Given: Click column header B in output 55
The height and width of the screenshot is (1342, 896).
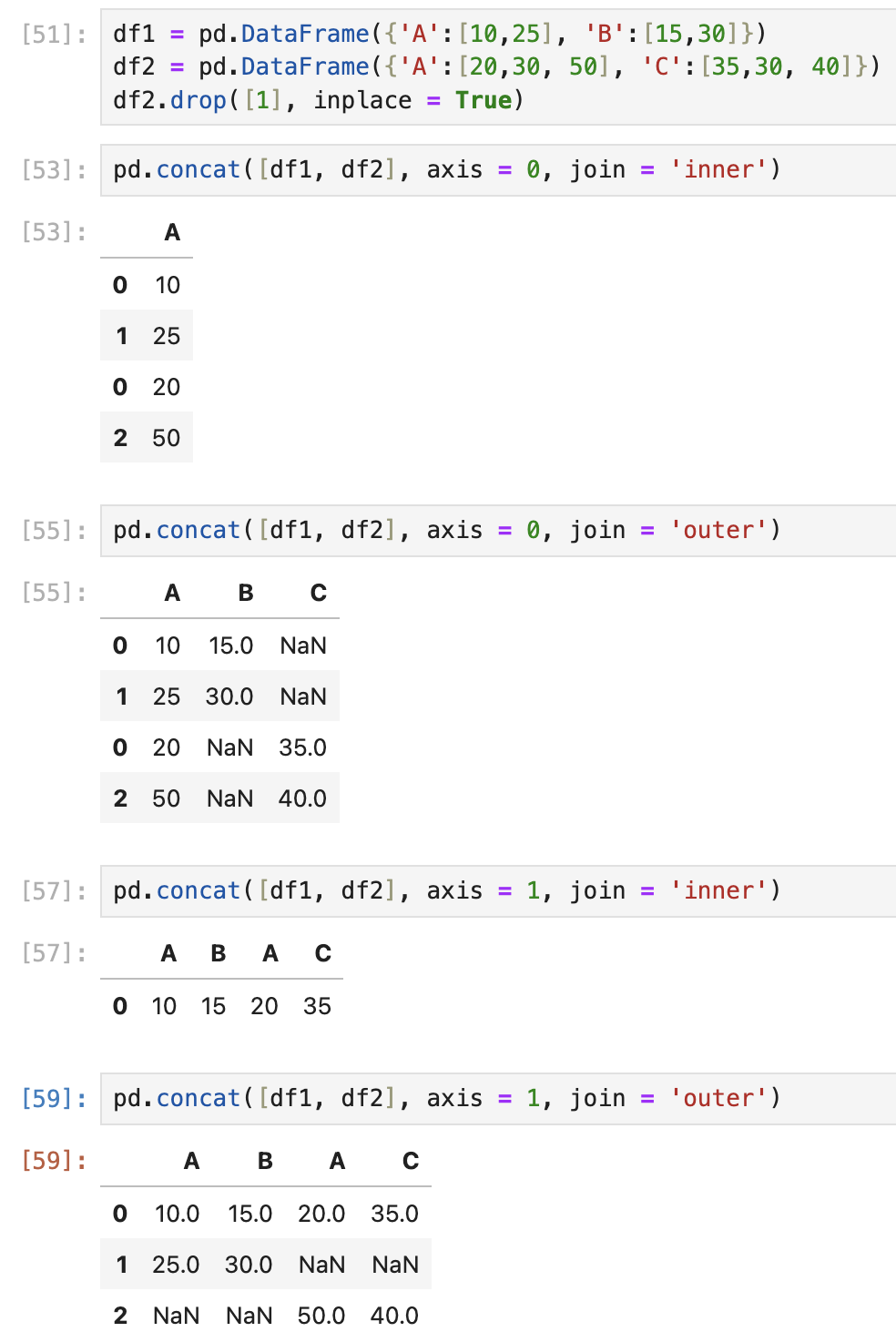Looking at the screenshot, I should (246, 594).
